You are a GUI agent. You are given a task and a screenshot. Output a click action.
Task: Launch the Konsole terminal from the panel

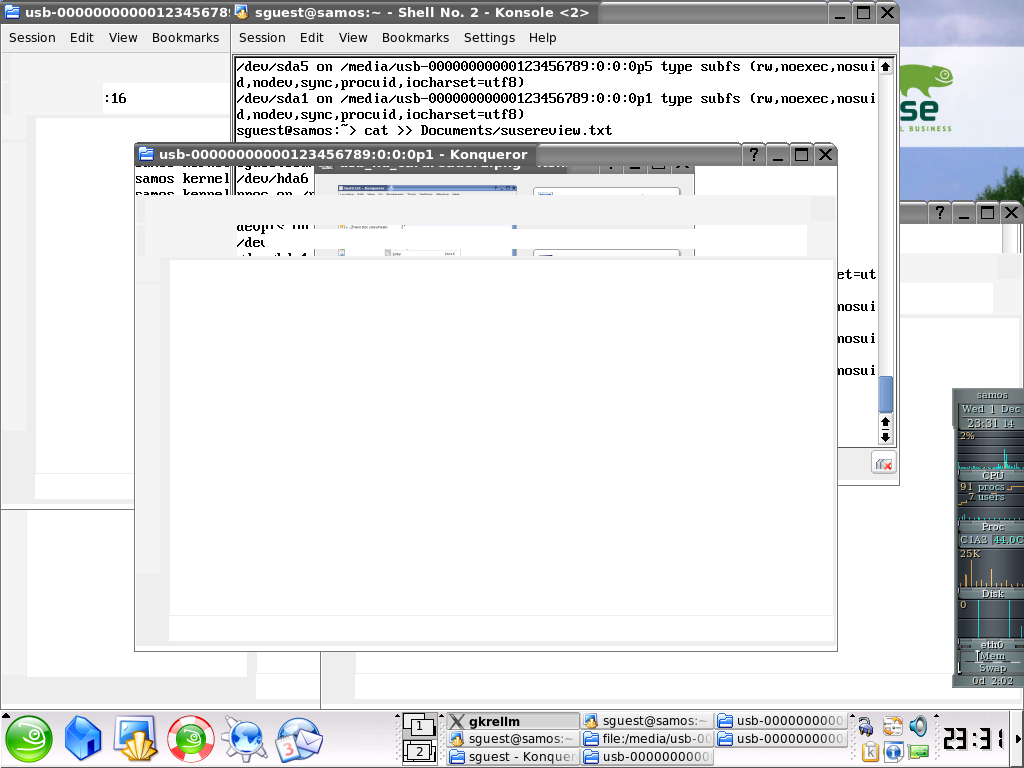pos(136,739)
